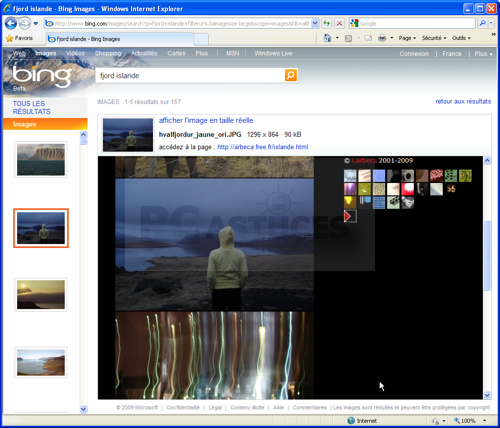Stop loading with the red X icon

point(339,23)
